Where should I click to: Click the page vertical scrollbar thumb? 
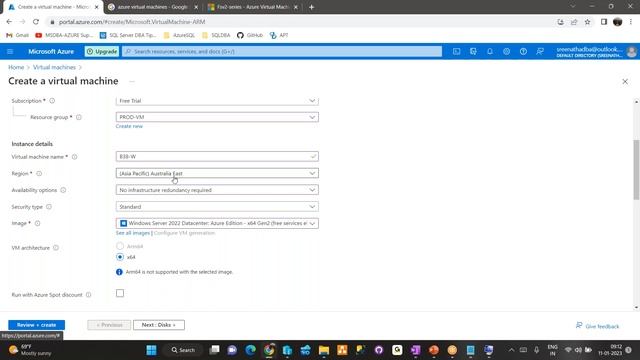[636, 169]
